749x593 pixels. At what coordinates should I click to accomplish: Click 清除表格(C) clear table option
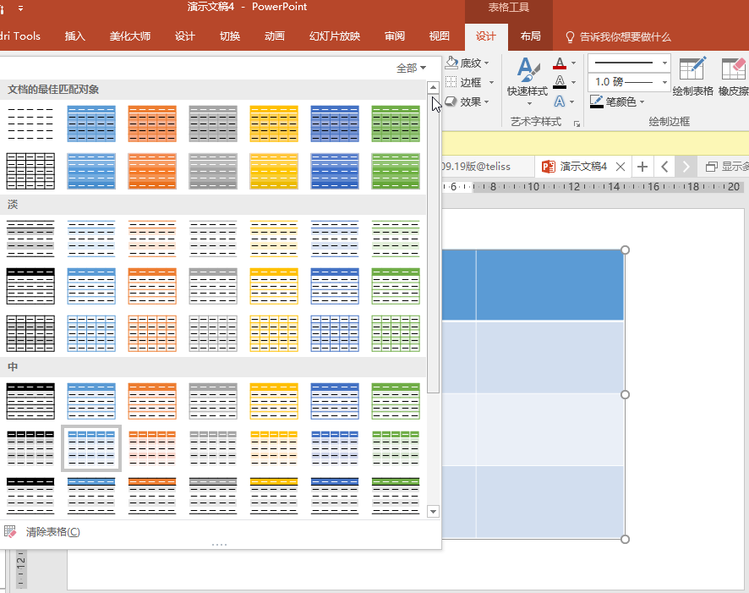click(53, 532)
